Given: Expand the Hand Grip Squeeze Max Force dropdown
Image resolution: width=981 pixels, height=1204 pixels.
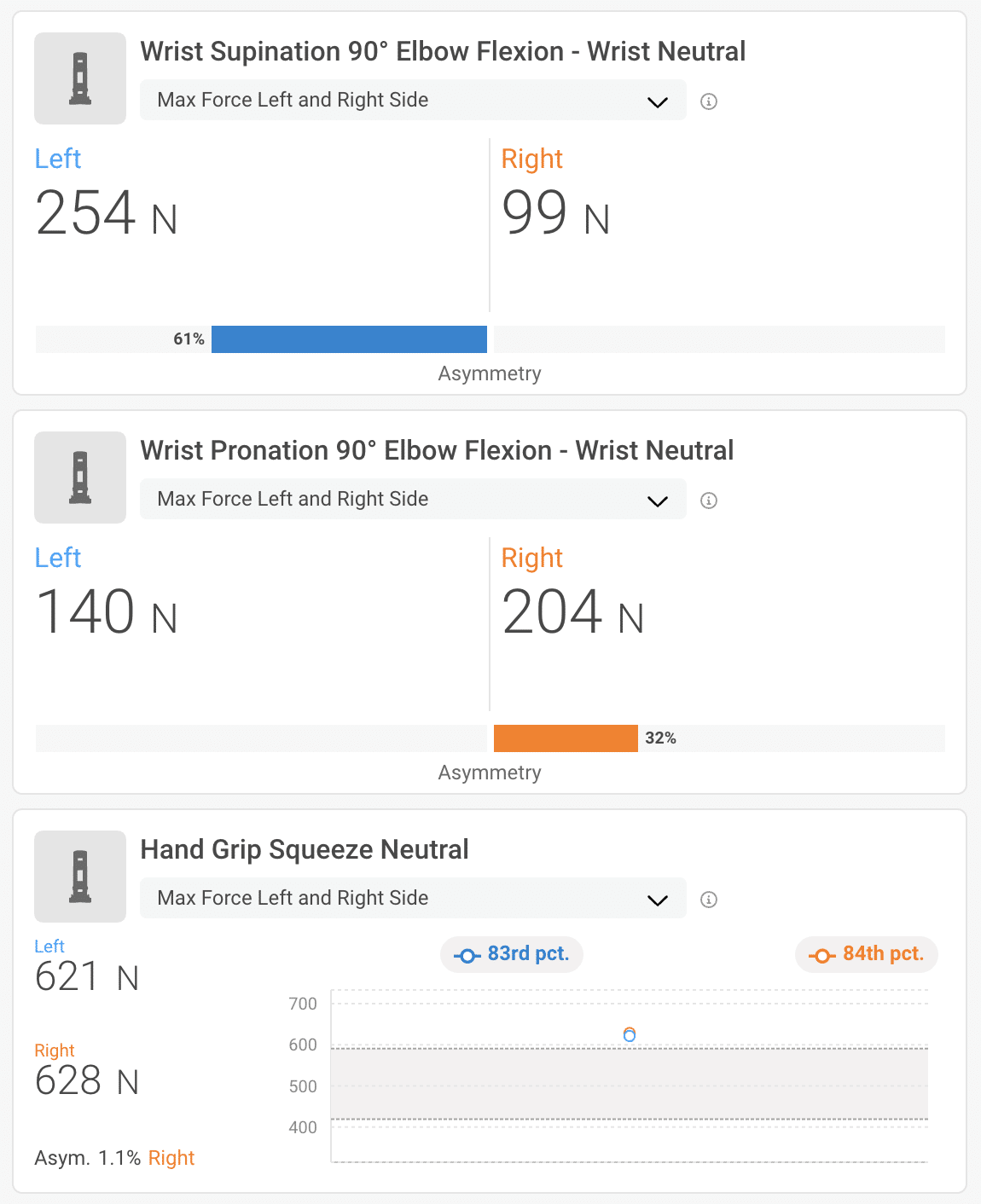Looking at the screenshot, I should pyautogui.click(x=413, y=899).
